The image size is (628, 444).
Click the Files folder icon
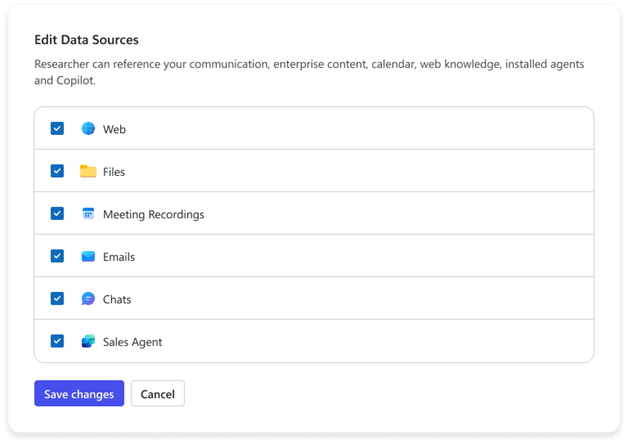click(88, 171)
